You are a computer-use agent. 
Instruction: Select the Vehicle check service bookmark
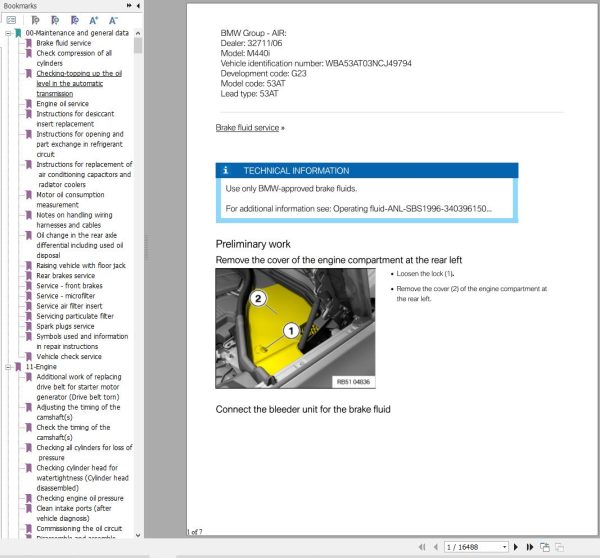point(69,356)
